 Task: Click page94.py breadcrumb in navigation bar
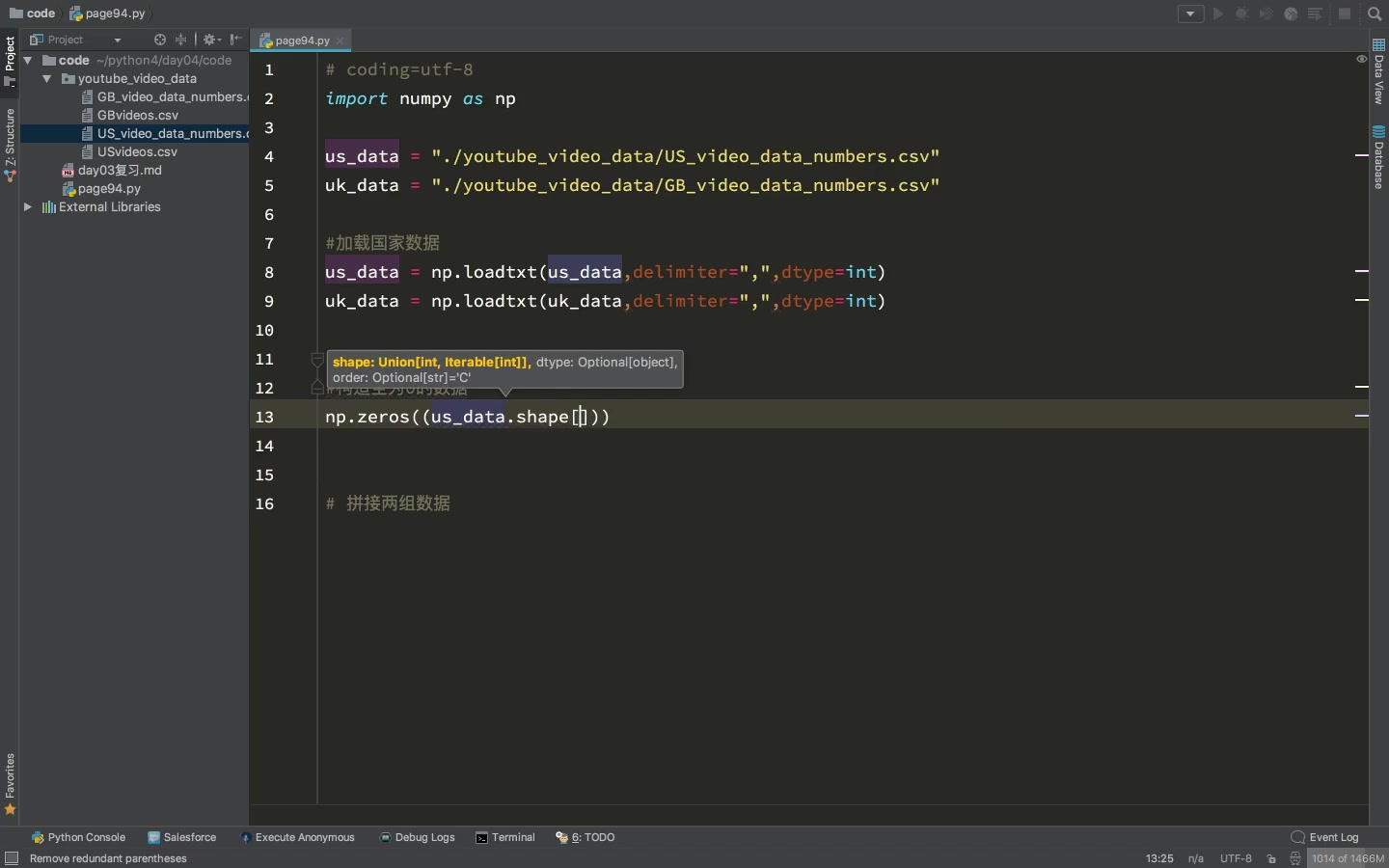[107, 14]
